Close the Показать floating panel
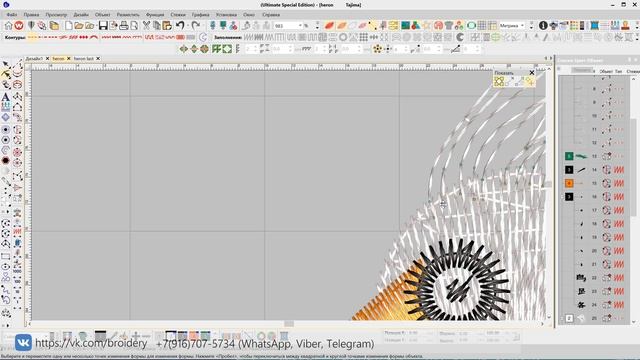 point(531,73)
